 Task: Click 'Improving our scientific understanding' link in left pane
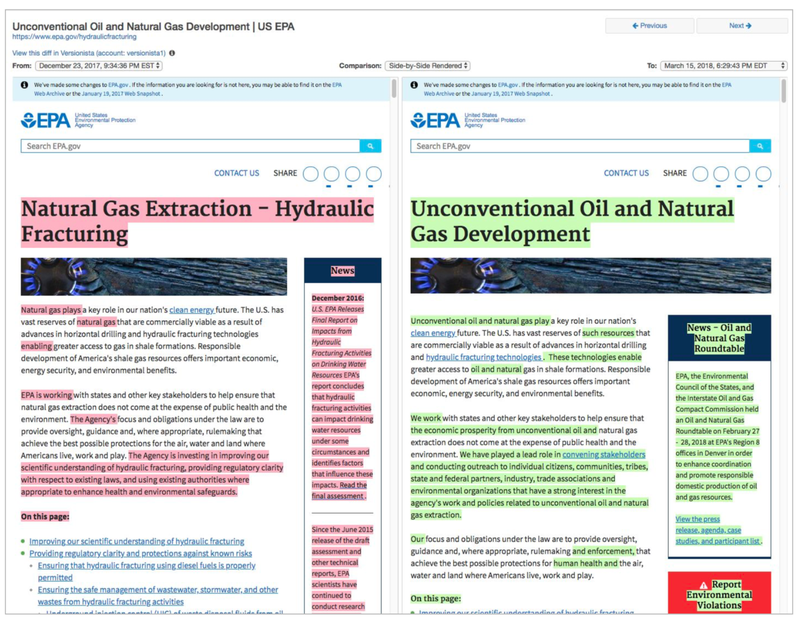click(x=137, y=541)
